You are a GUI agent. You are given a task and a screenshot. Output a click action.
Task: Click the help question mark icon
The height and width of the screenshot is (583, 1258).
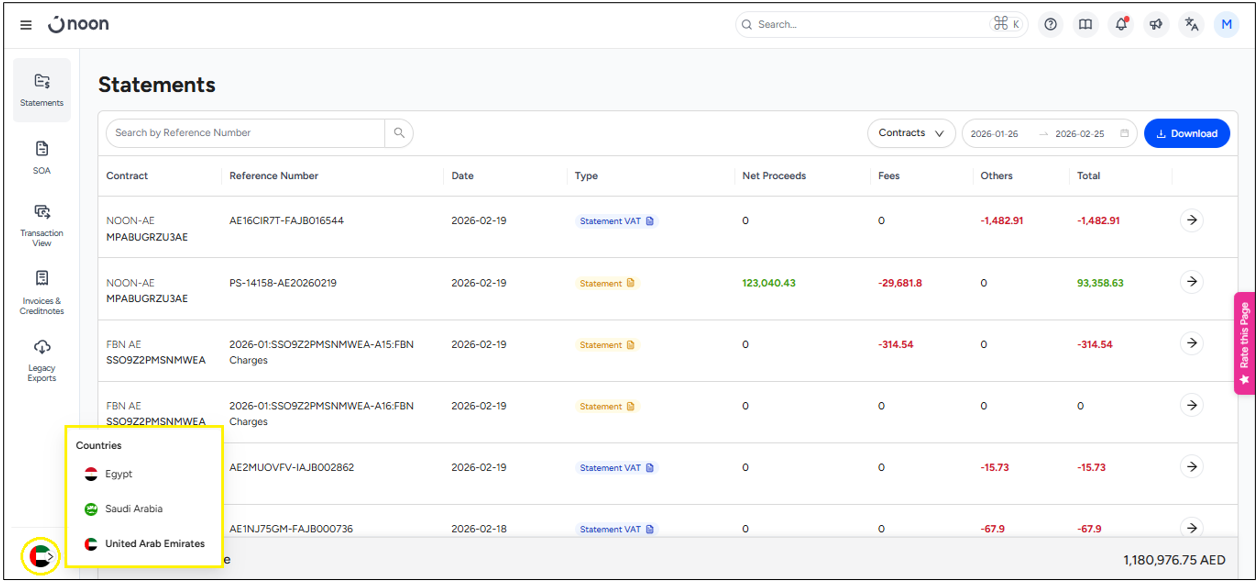pos(1050,25)
